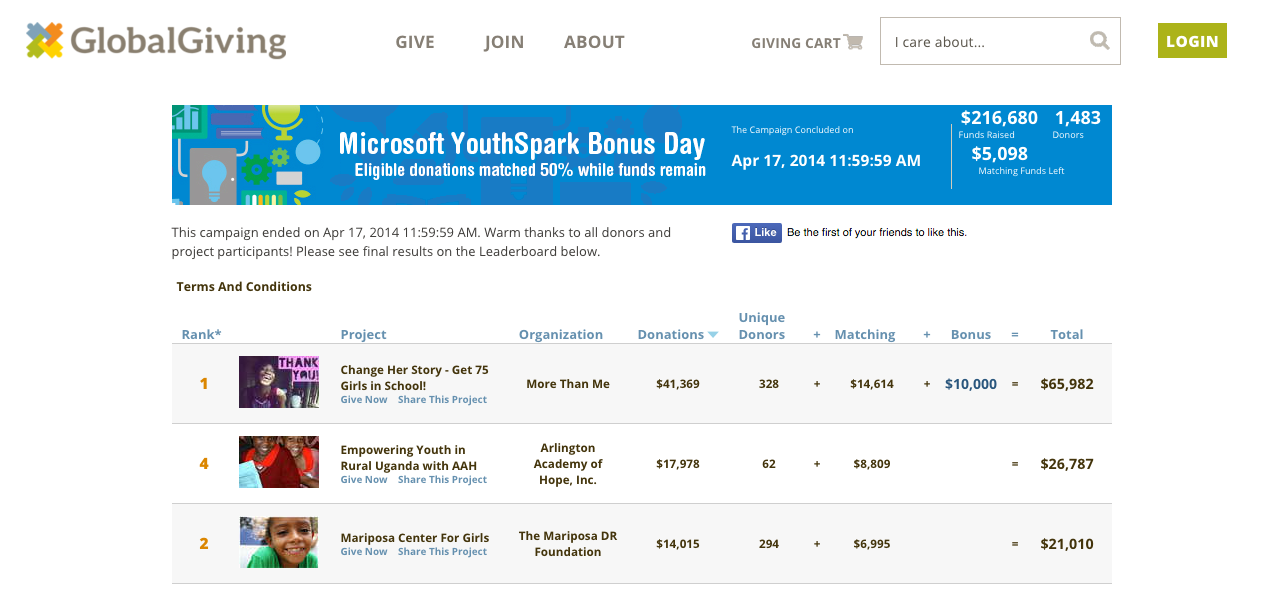The width and height of the screenshot is (1278, 589).
Task: Open Change Her Story project thumbnail
Action: pyautogui.click(x=279, y=382)
